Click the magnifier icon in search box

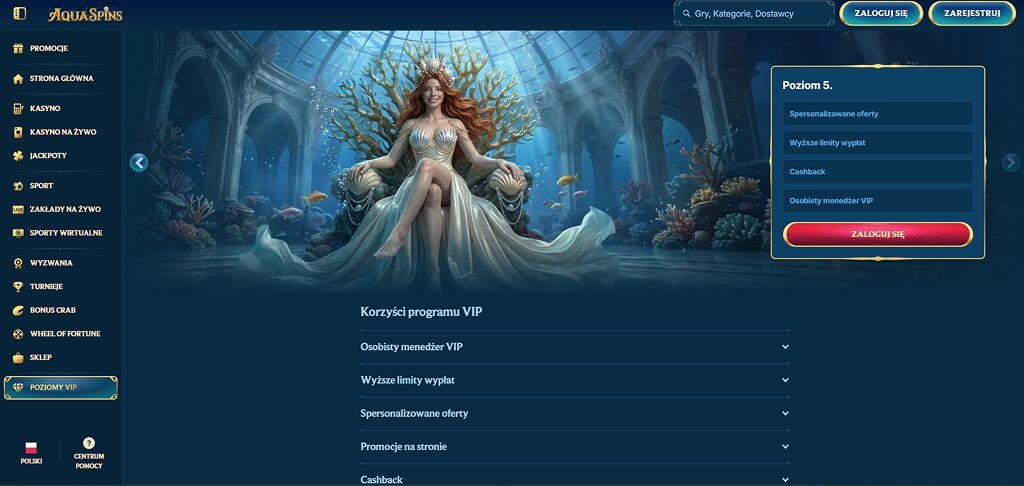coord(686,13)
